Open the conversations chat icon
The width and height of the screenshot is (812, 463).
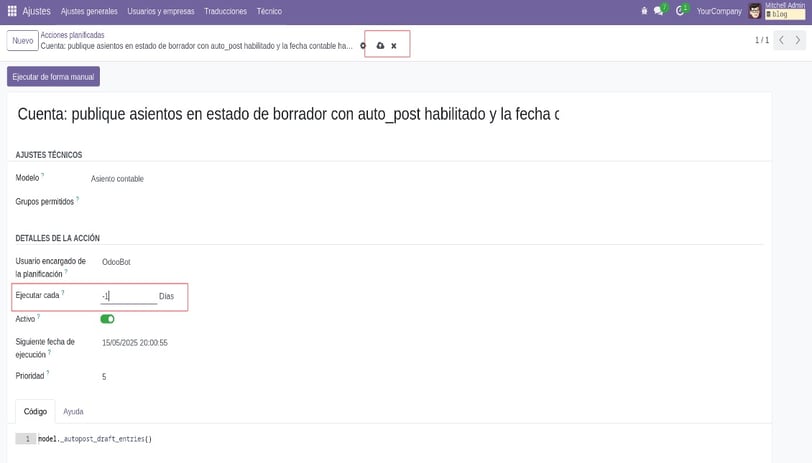tap(659, 11)
